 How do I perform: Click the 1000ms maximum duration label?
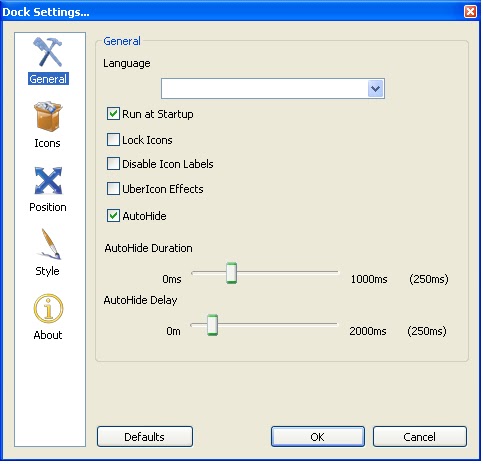(x=369, y=279)
